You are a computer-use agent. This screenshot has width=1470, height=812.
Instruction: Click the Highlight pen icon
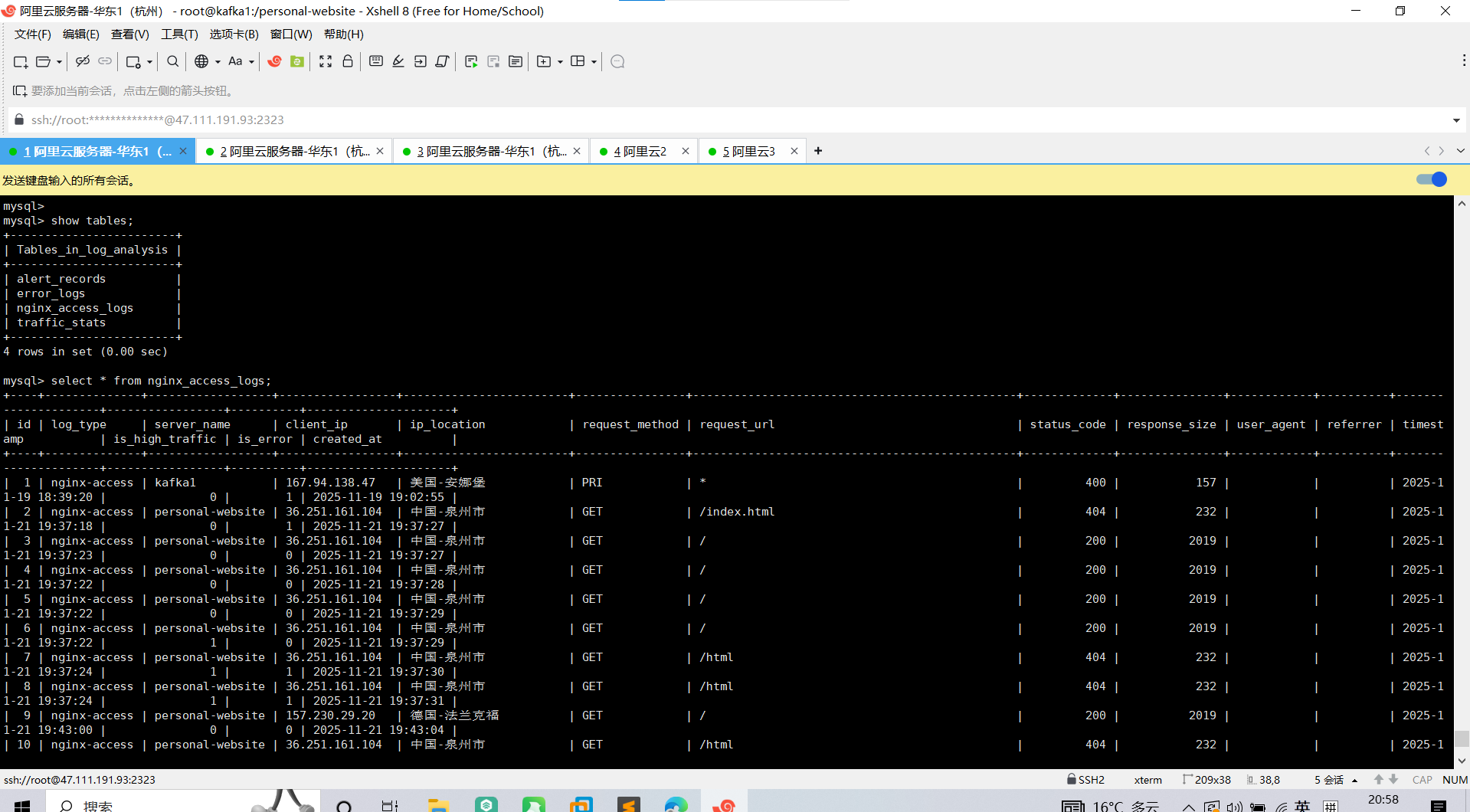(398, 61)
